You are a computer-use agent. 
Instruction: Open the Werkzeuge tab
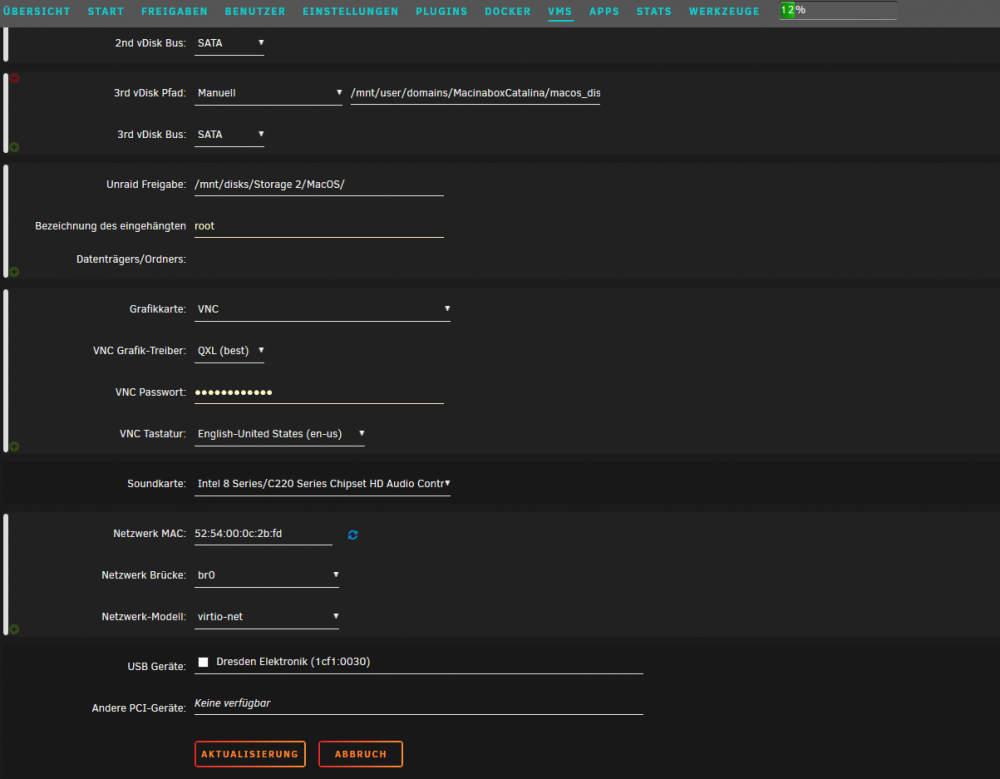point(724,11)
